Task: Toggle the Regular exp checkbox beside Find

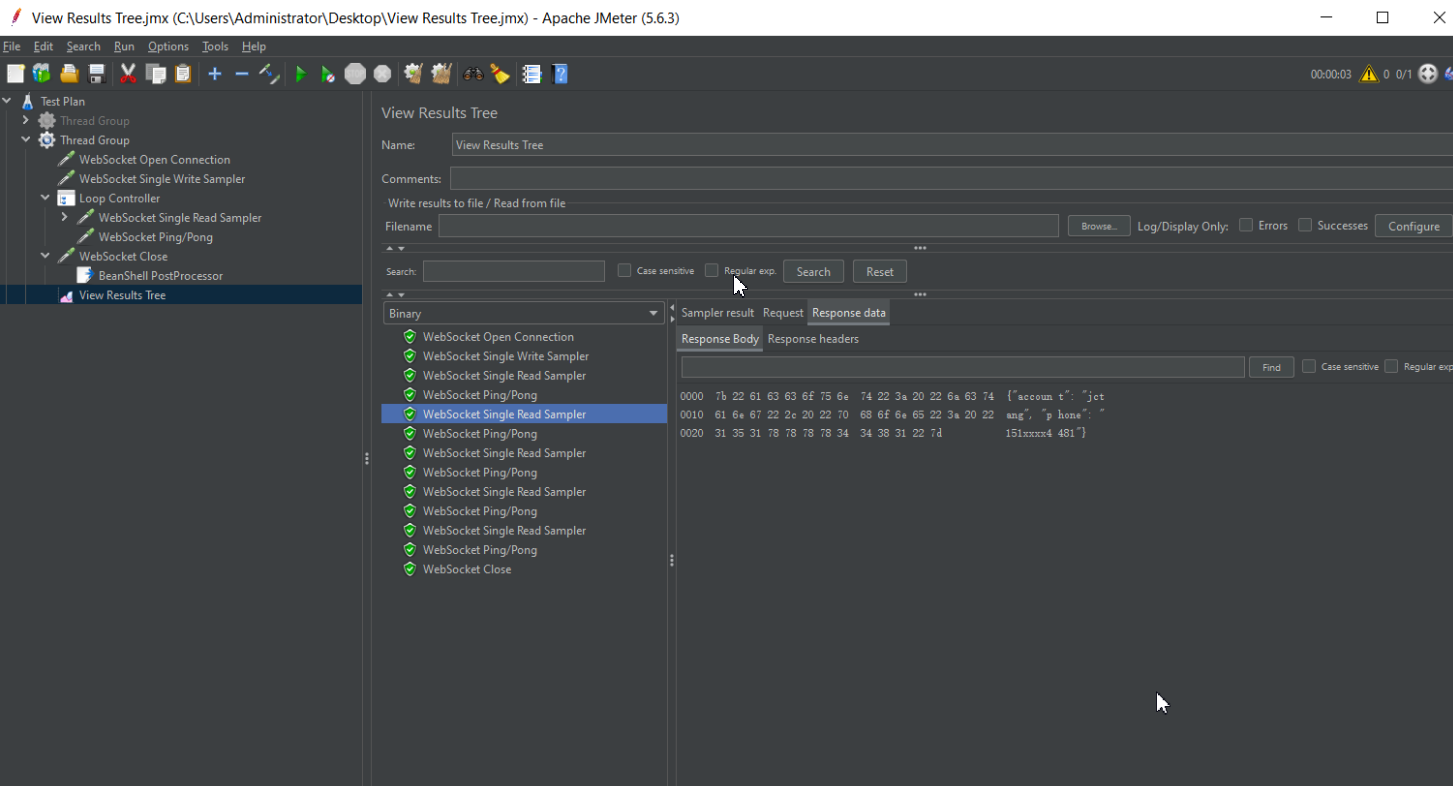Action: pos(1391,366)
